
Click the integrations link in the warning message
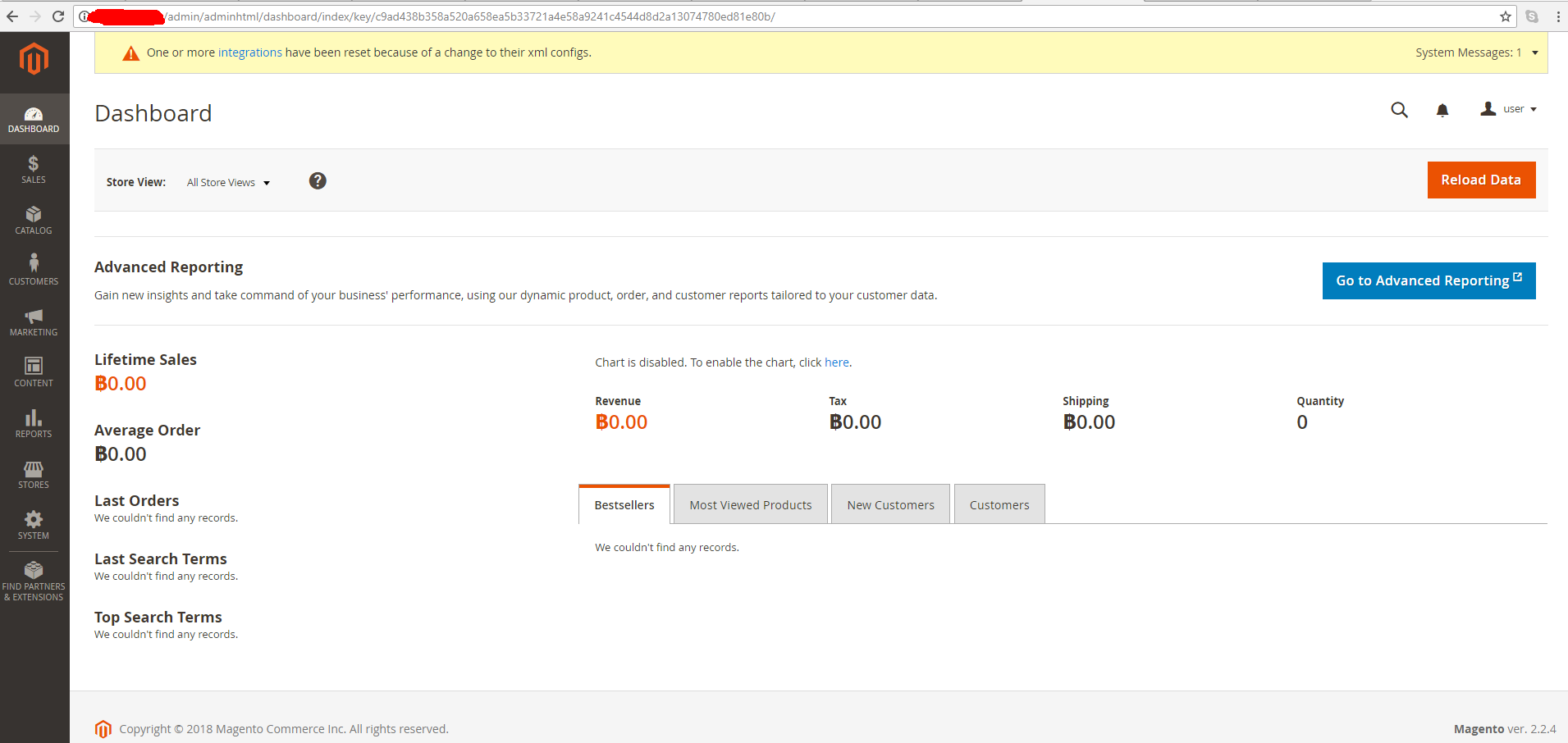click(x=249, y=52)
